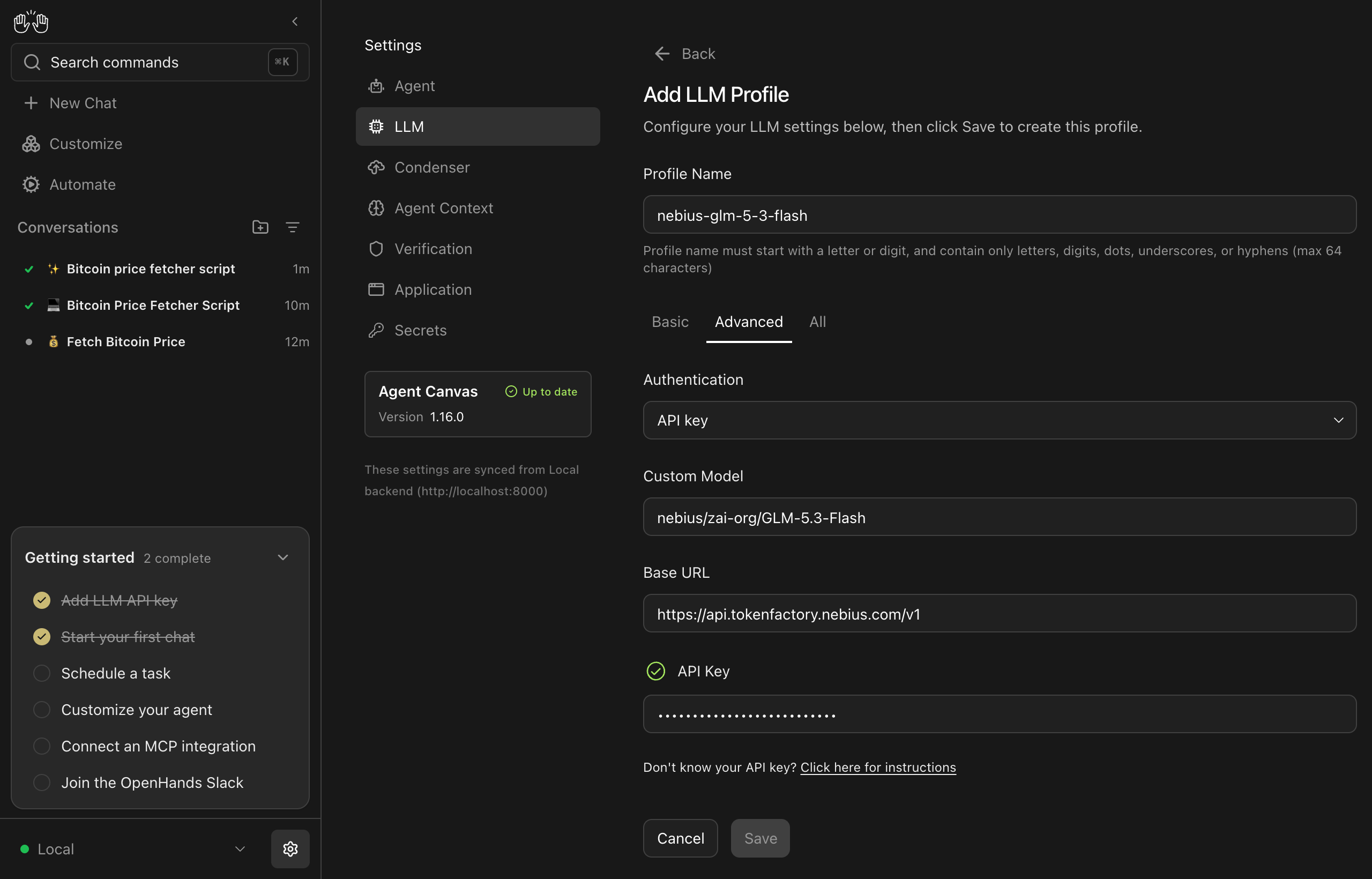The height and width of the screenshot is (879, 1372).
Task: Toggle the Connect an MCP integration circle
Action: point(42,746)
